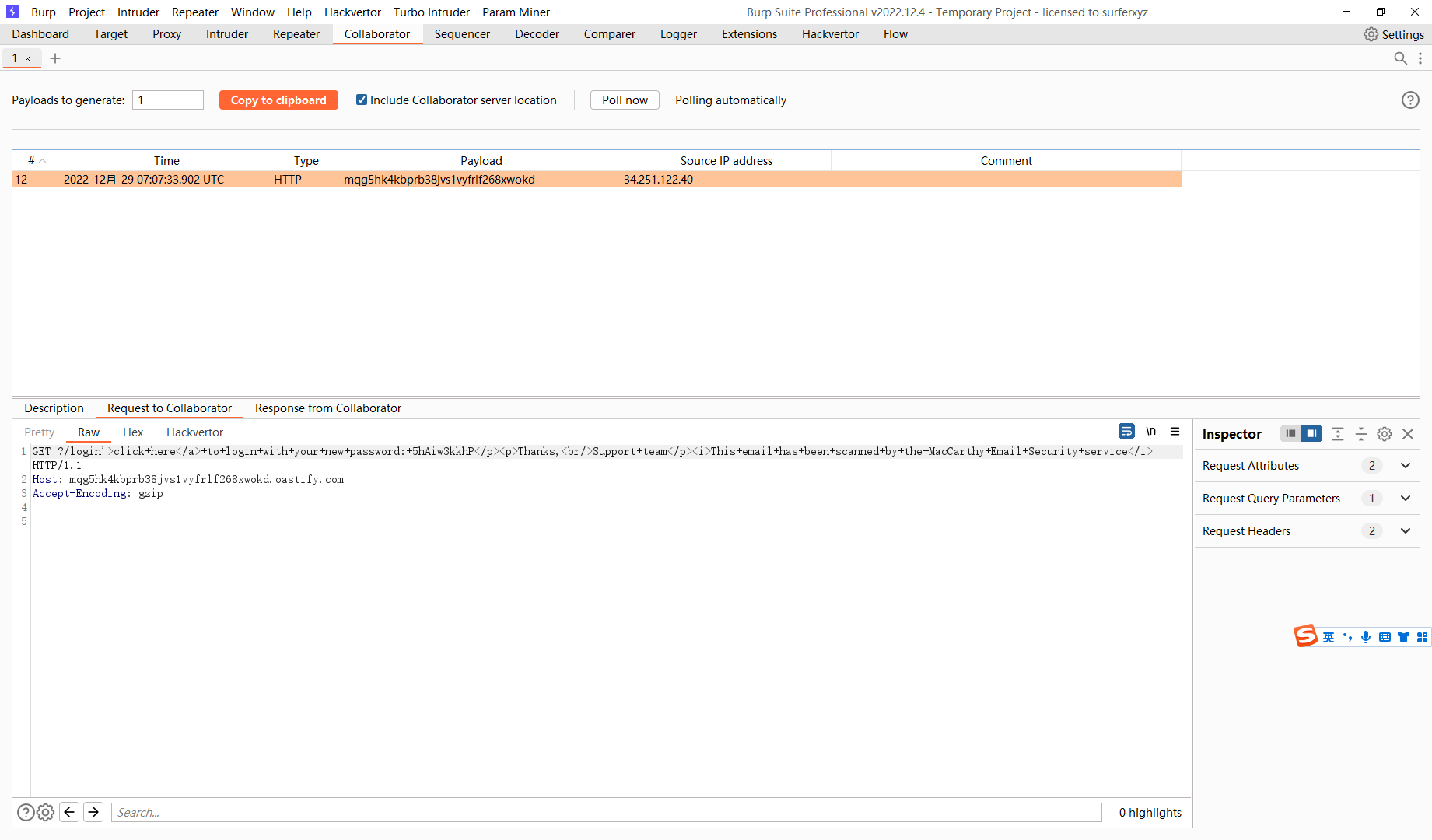Open search help question mark icon below editor
The image size is (1432, 840).
pyautogui.click(x=26, y=811)
